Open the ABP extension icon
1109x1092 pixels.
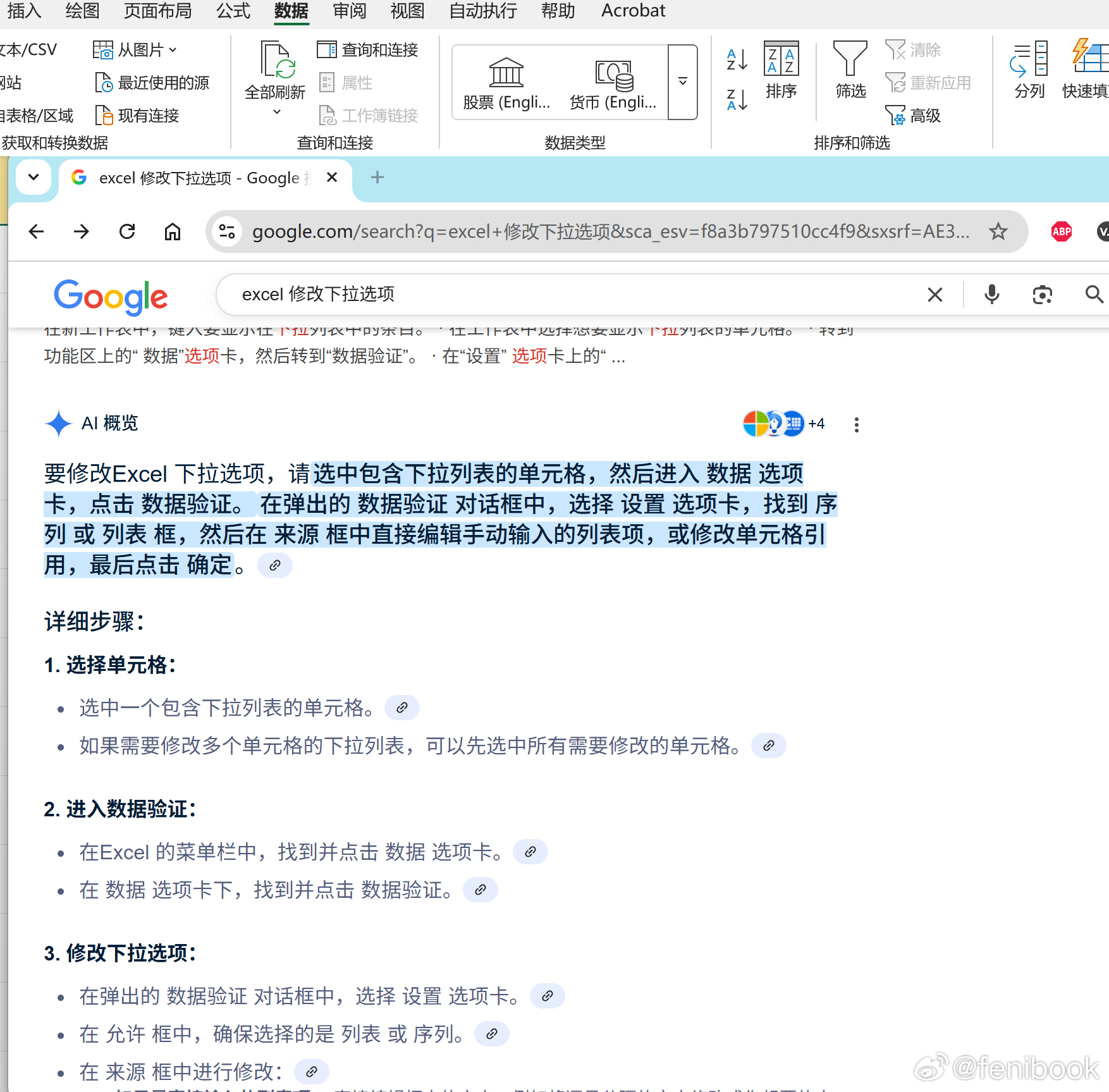click(x=1062, y=232)
